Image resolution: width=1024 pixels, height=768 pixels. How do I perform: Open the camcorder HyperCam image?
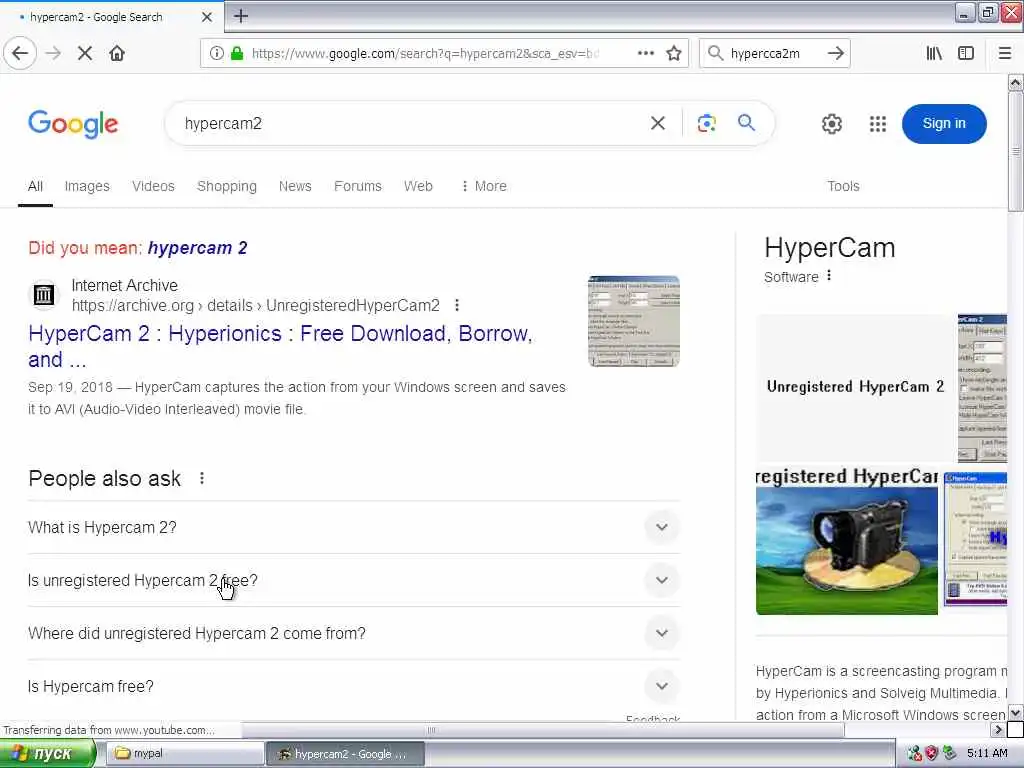click(846, 542)
